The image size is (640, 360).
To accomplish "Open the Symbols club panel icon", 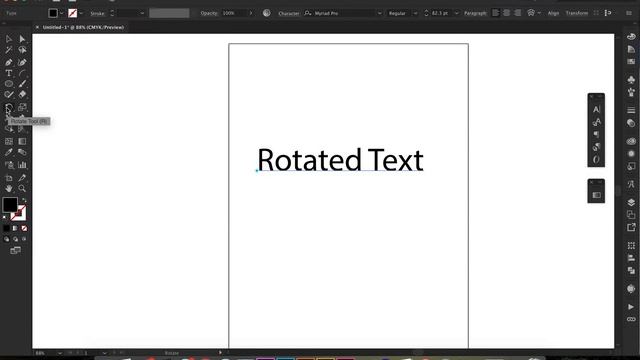I will [631, 80].
